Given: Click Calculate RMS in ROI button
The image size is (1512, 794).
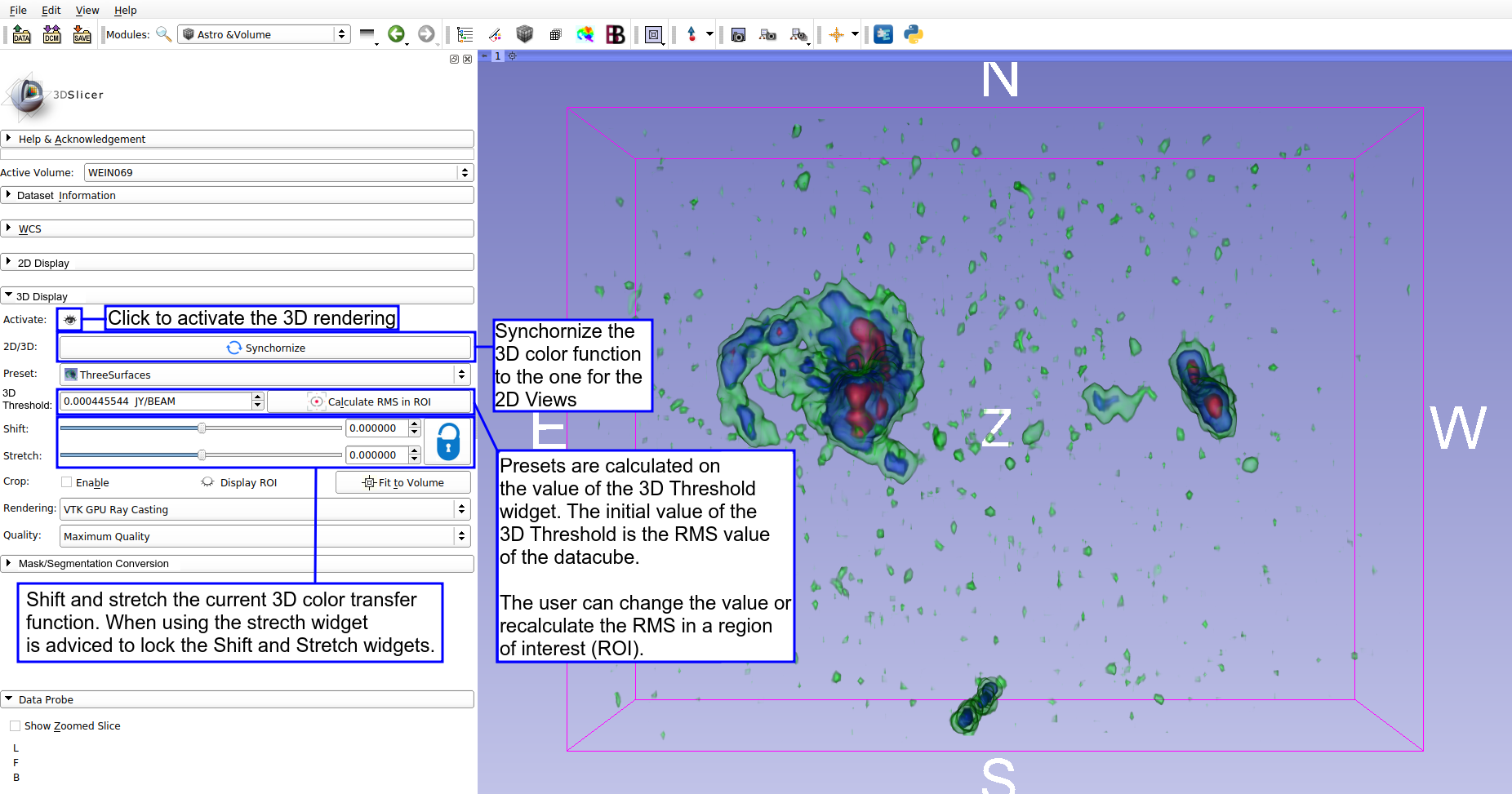Looking at the screenshot, I should 370,401.
